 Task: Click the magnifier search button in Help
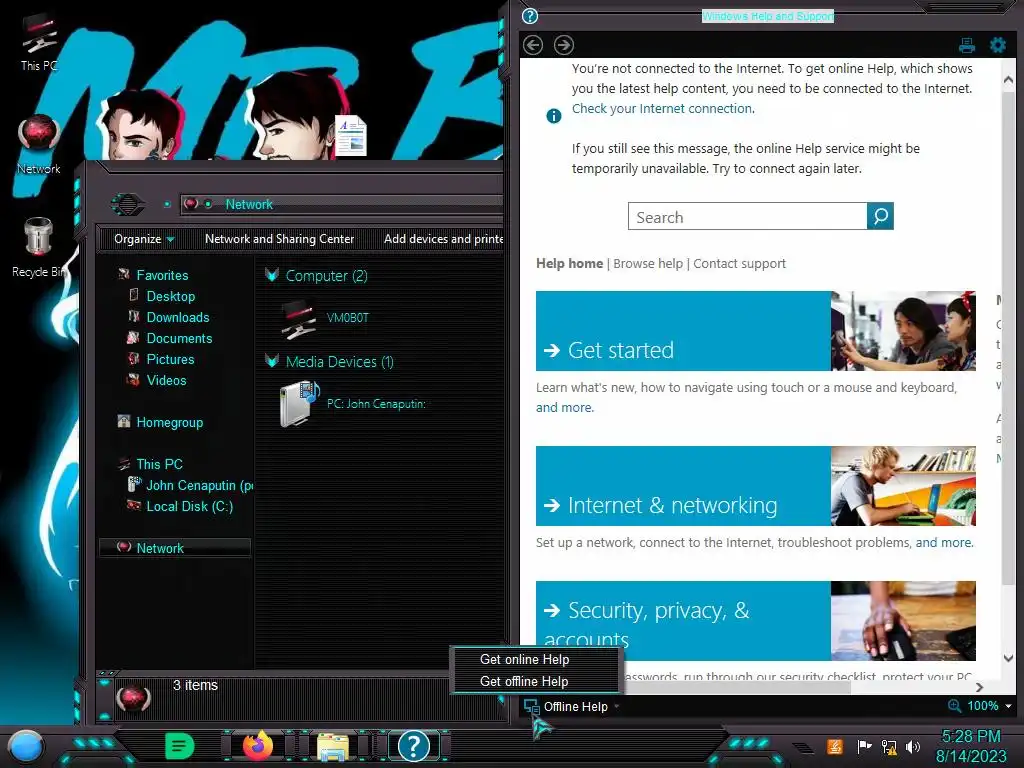[x=880, y=216]
